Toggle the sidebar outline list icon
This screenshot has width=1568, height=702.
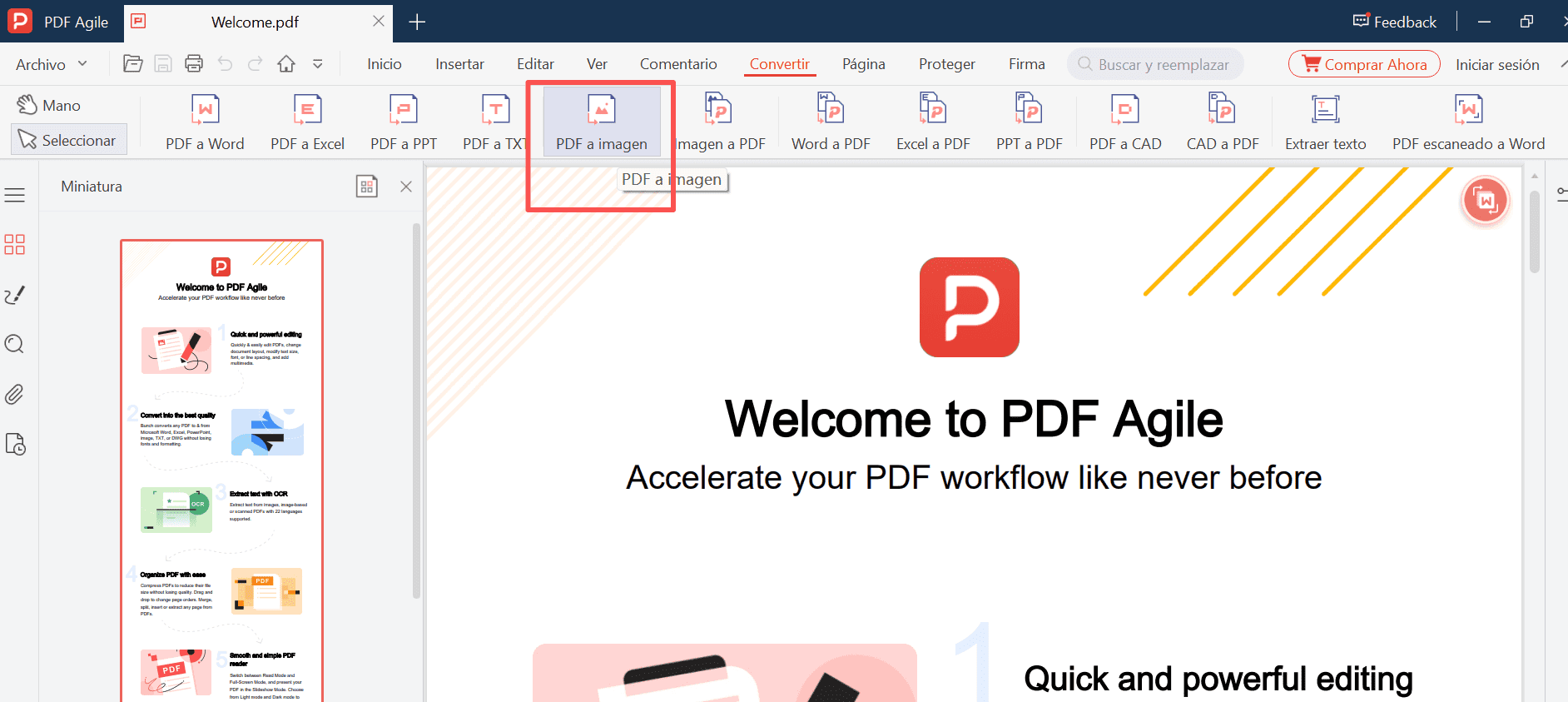coord(14,195)
